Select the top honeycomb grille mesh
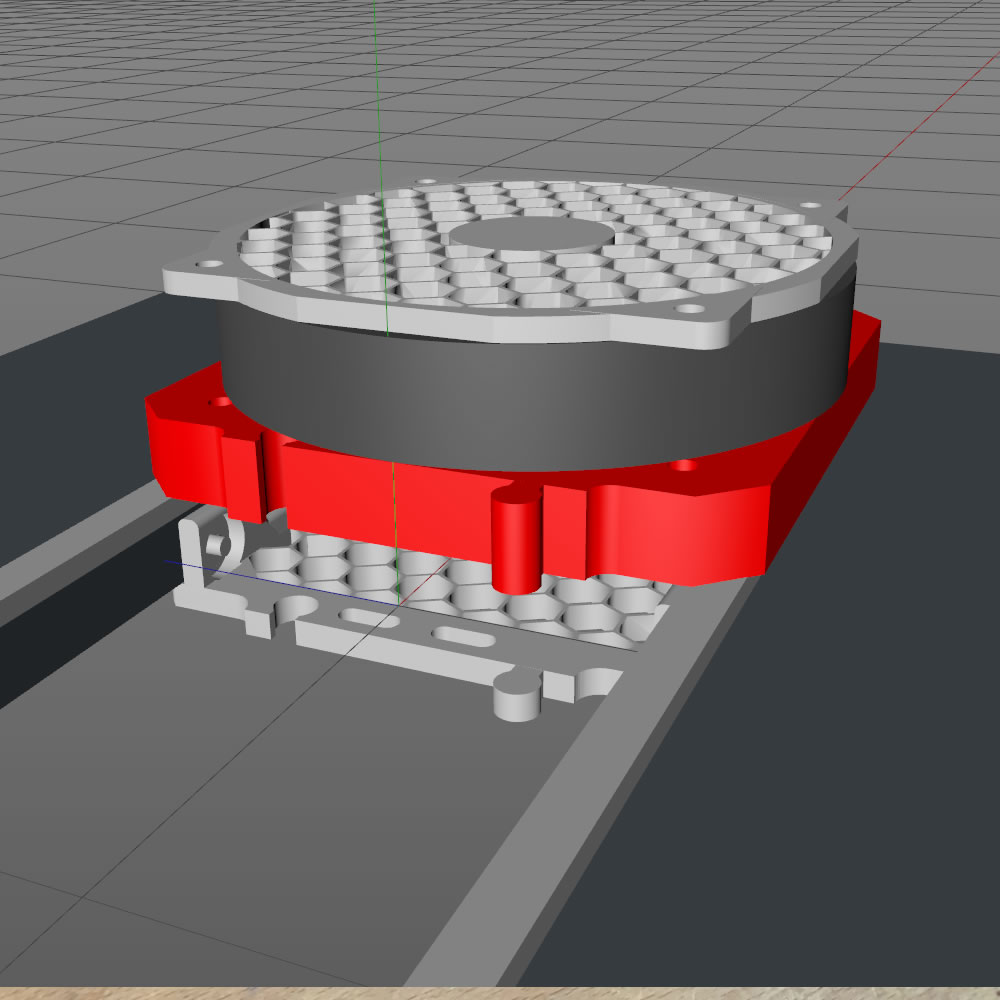 click(330, 250)
